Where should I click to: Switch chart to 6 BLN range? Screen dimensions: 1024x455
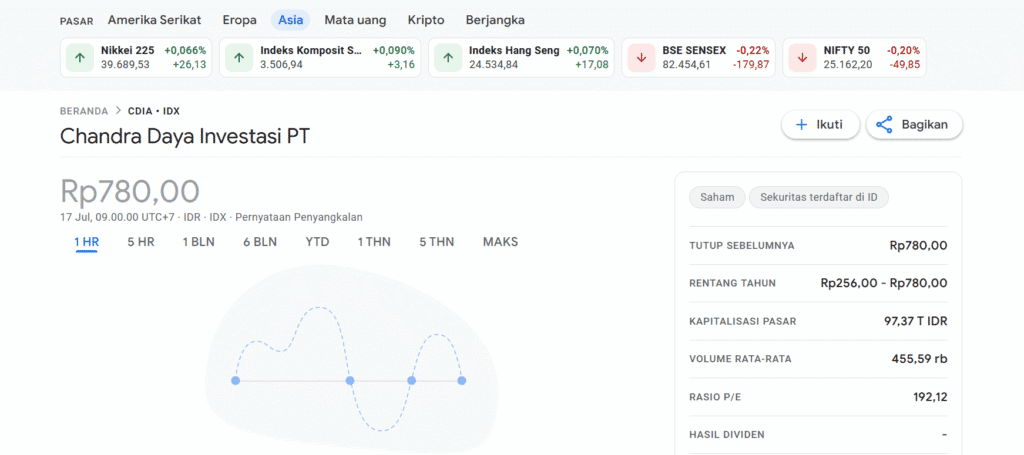click(260, 242)
